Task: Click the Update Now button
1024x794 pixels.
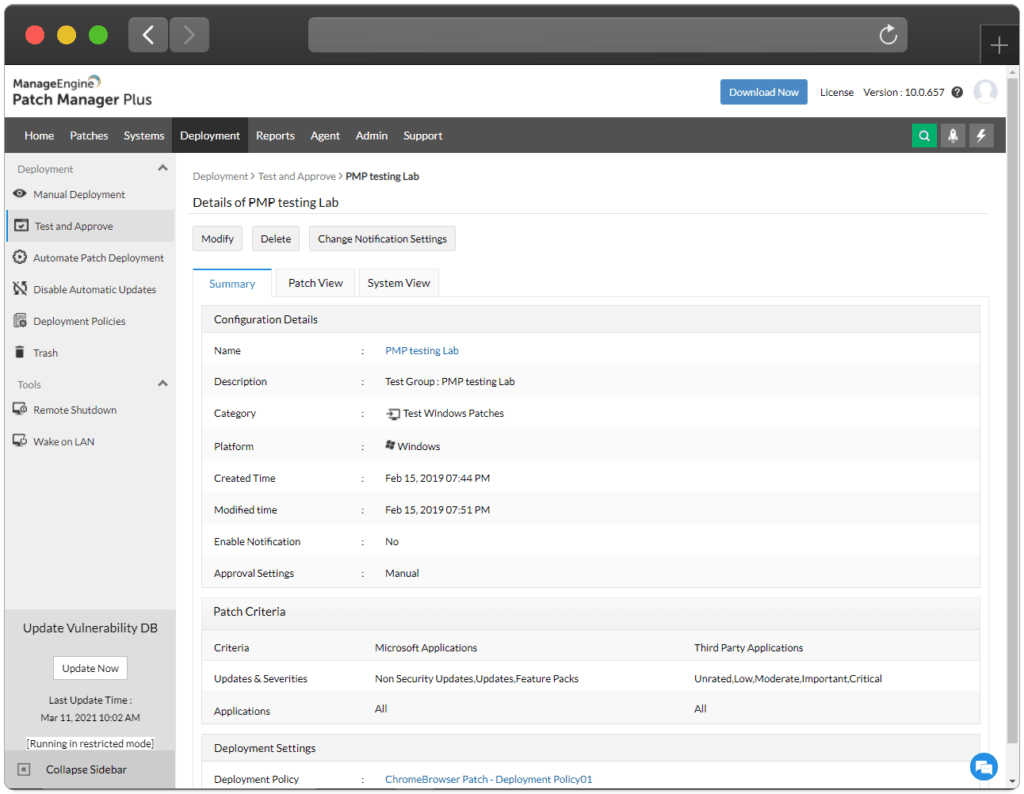Action: (90, 668)
